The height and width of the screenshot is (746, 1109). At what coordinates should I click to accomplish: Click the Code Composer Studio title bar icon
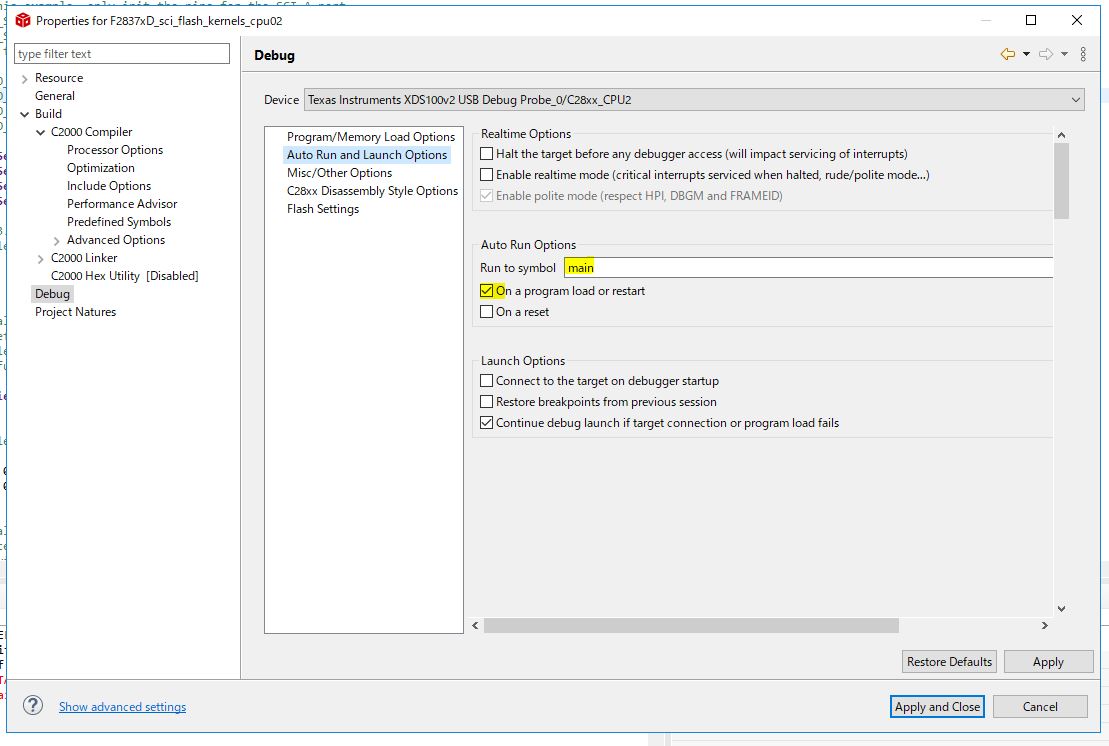(20, 19)
